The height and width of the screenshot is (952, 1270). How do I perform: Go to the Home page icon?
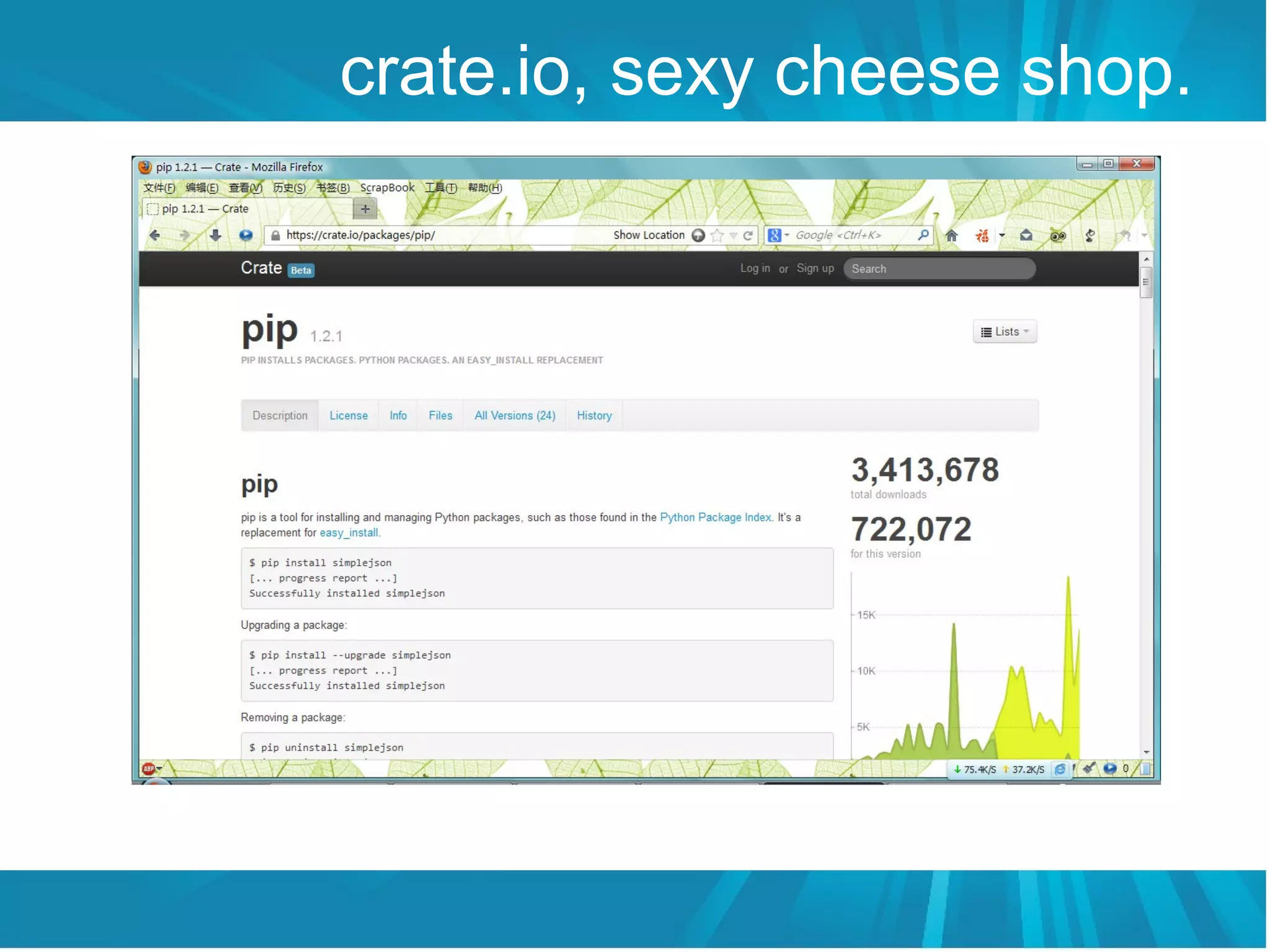tap(952, 235)
